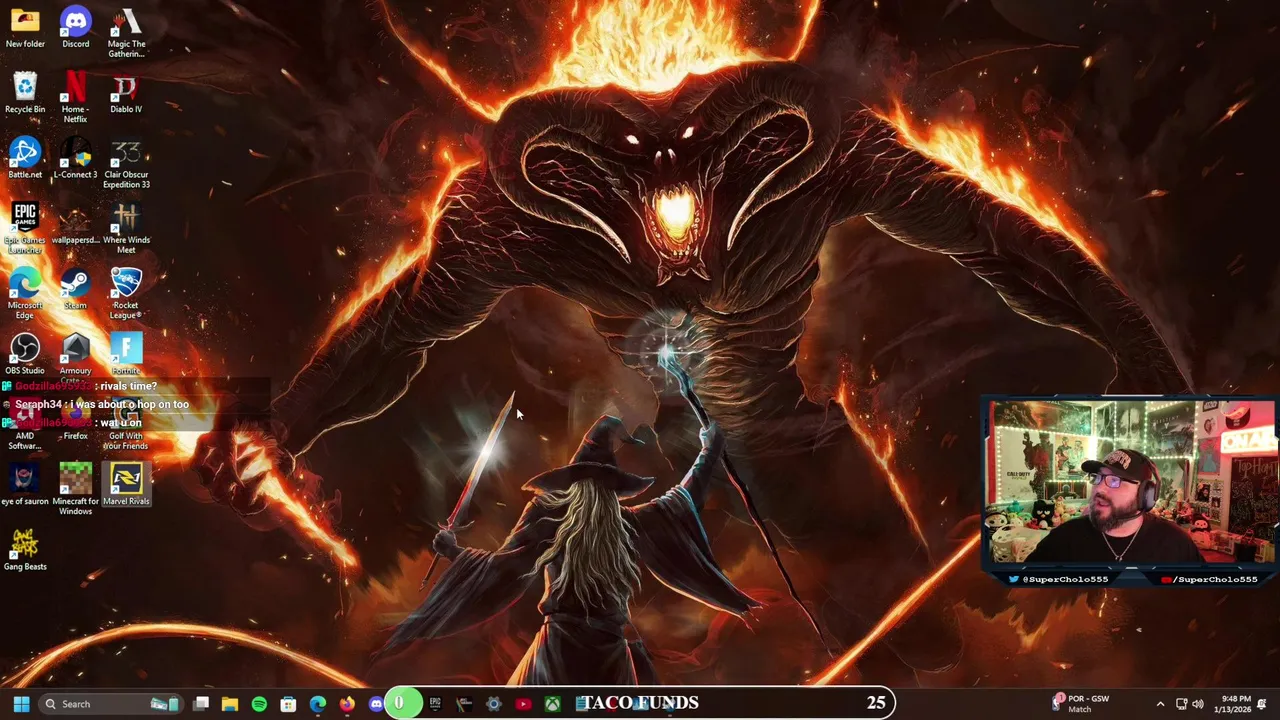Open Spotify from the taskbar
This screenshot has width=1280, height=720.
pyautogui.click(x=259, y=704)
